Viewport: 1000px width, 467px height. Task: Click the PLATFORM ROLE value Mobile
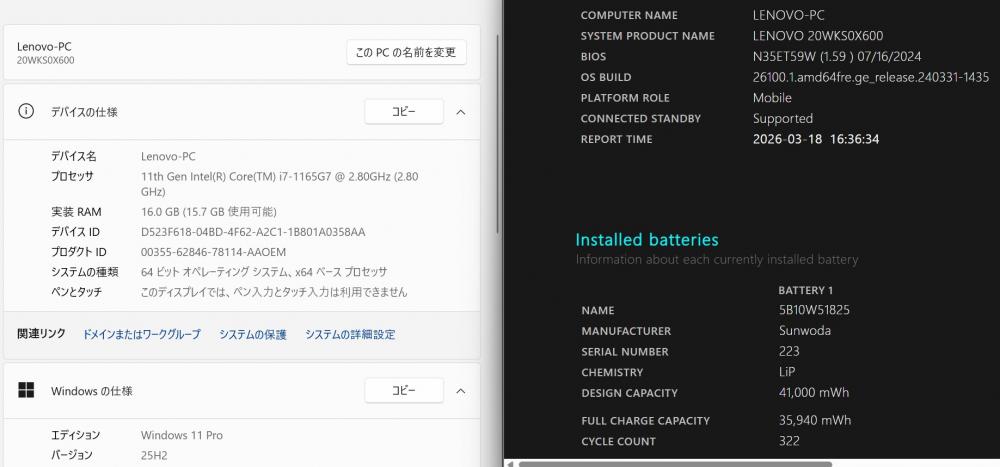(x=772, y=98)
